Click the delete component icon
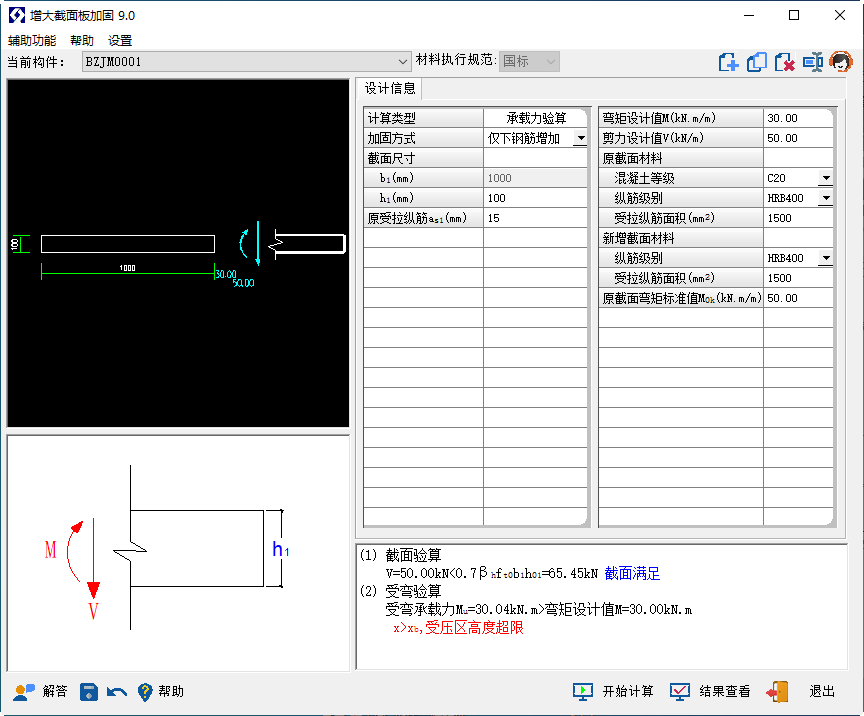The image size is (864, 716). 785,62
